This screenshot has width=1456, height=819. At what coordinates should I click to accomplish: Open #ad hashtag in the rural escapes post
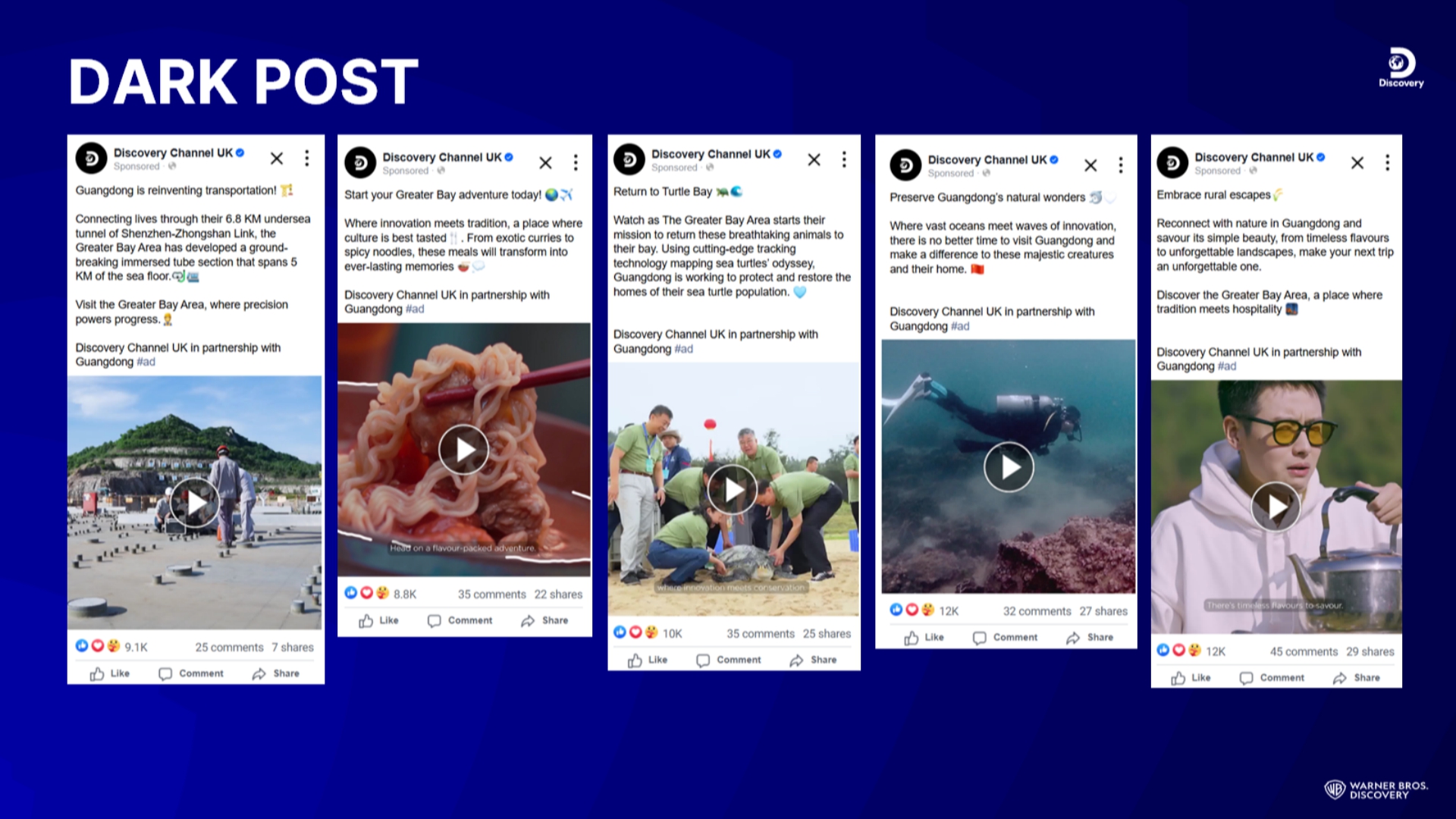(1227, 366)
